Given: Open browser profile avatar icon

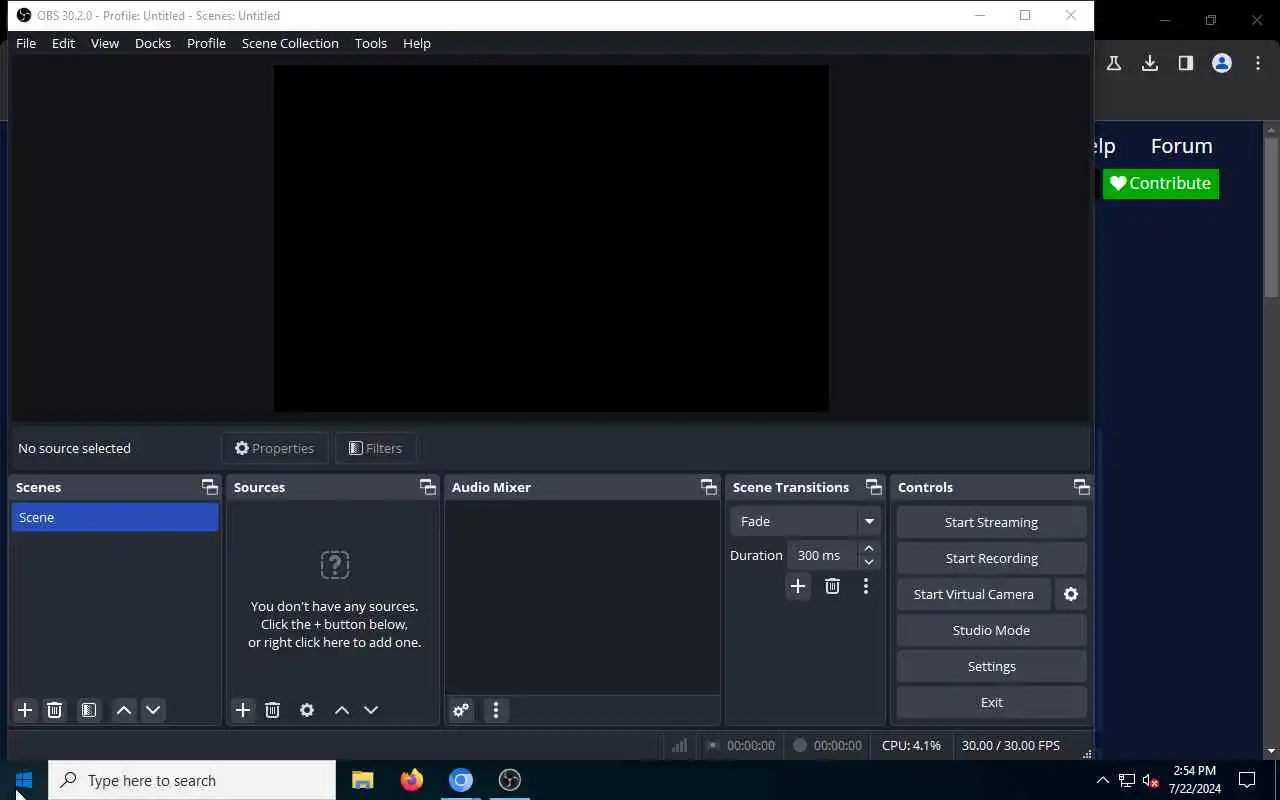Looking at the screenshot, I should pos(1222,63).
